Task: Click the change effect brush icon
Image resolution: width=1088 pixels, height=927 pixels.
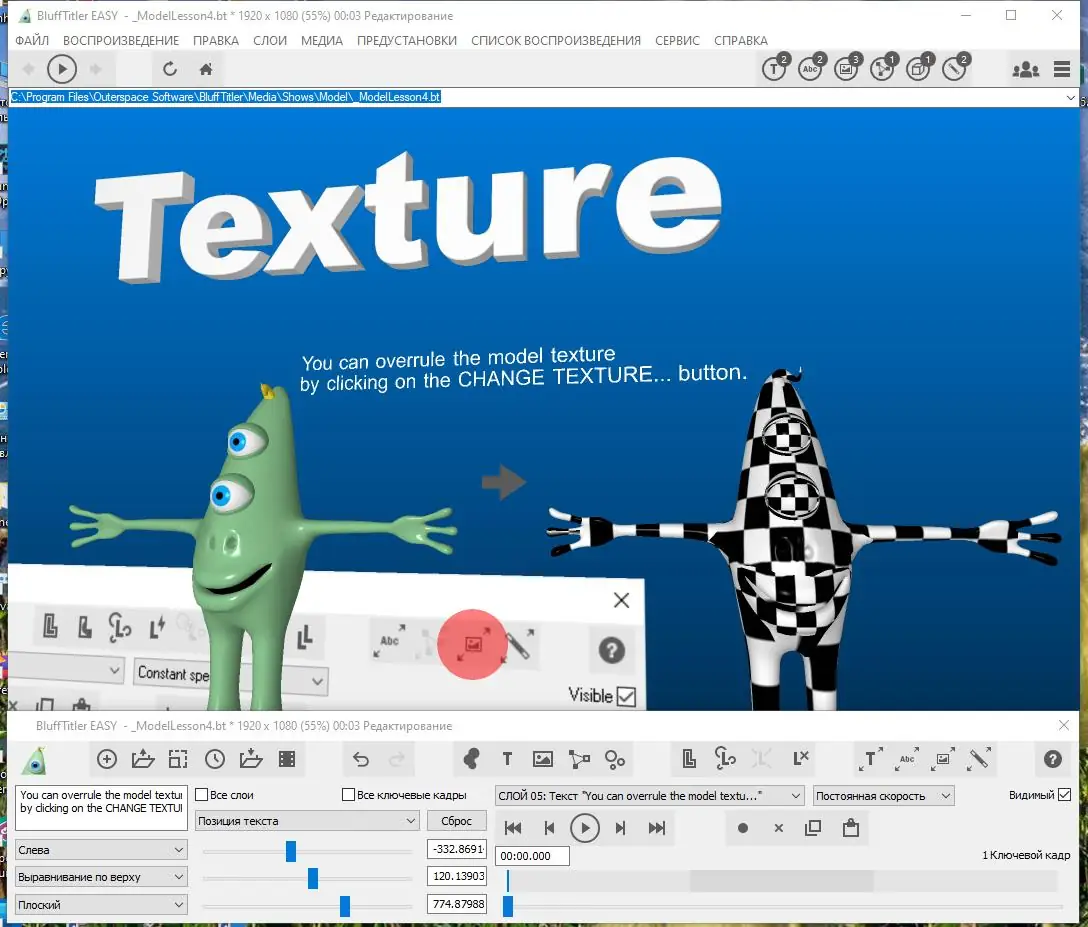Action: 978,758
